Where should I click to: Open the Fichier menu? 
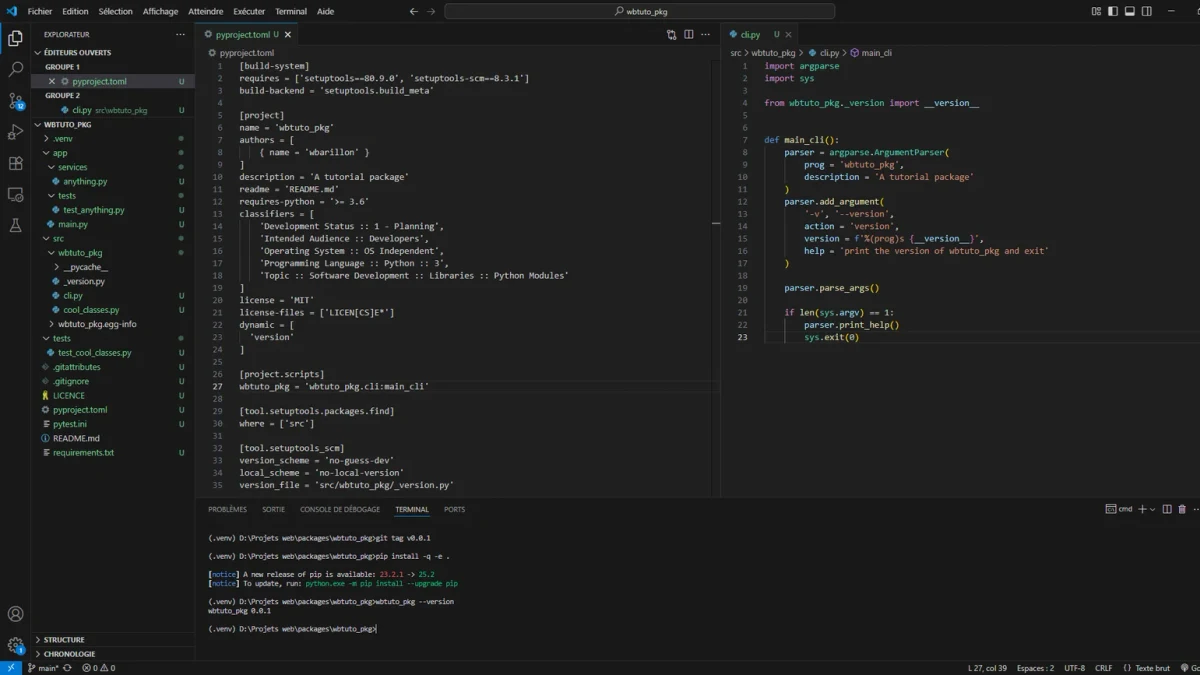click(x=40, y=11)
